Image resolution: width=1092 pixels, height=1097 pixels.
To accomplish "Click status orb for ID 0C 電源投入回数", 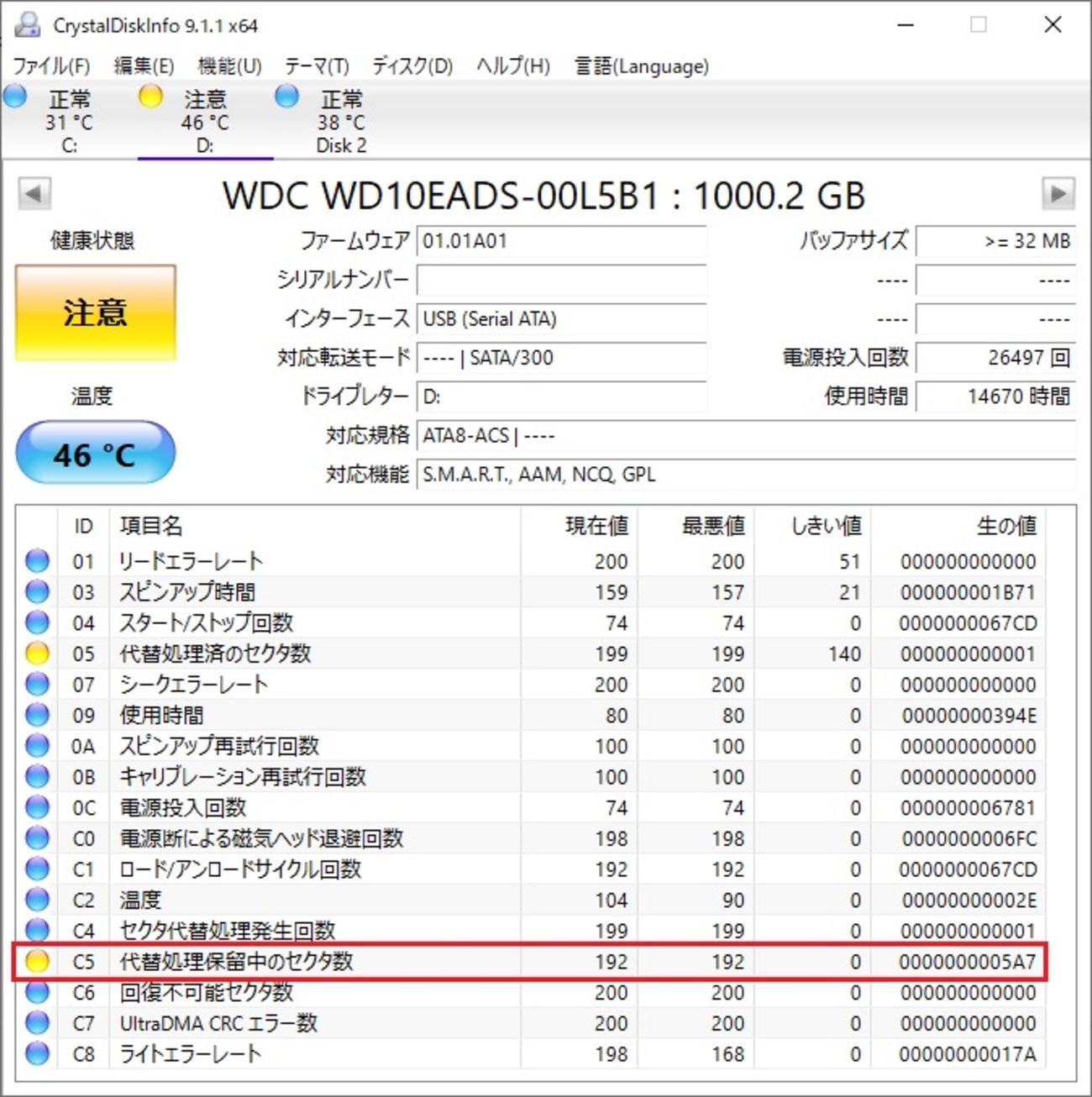I will point(37,807).
